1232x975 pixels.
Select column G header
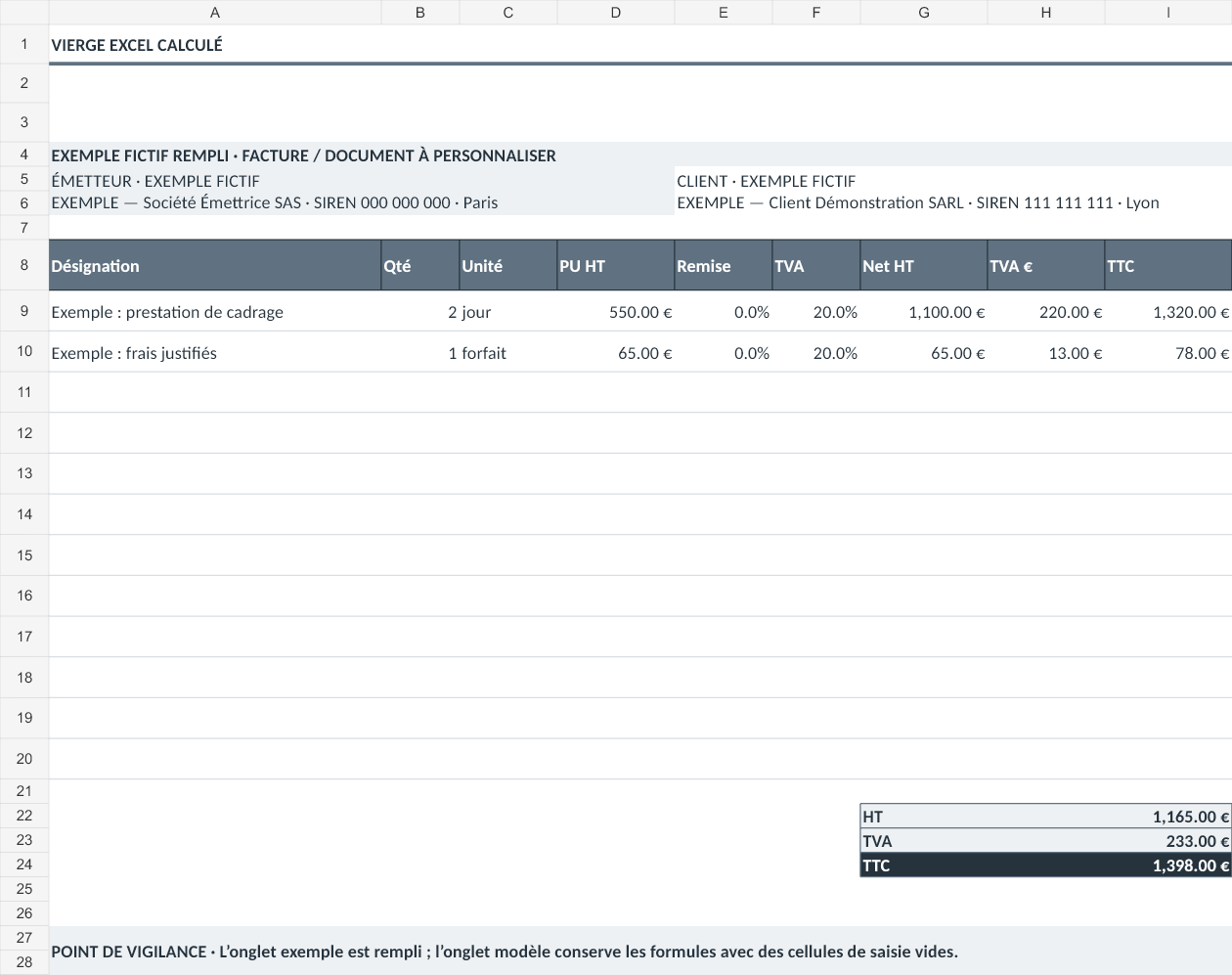pos(924,13)
